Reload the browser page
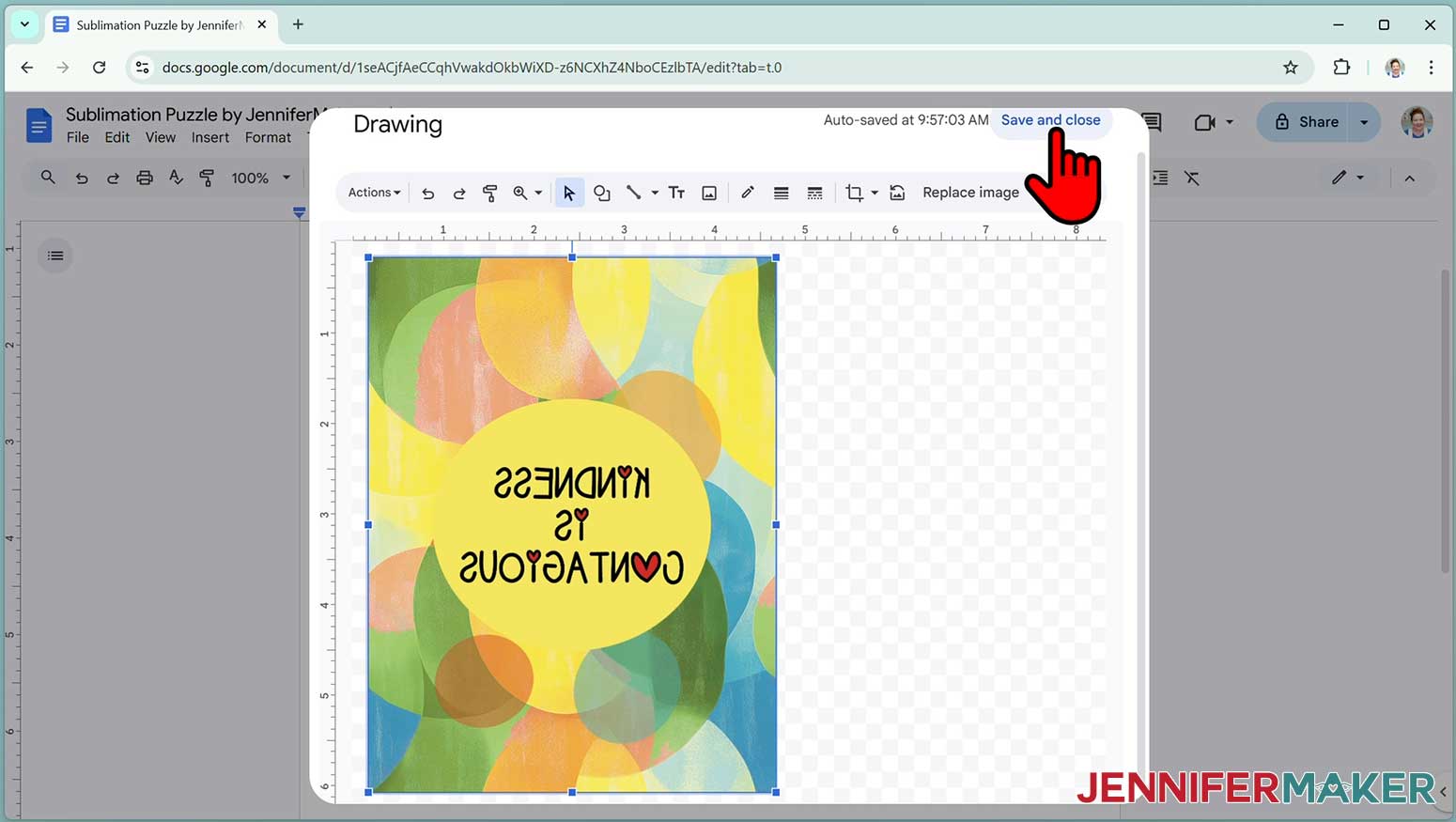Image resolution: width=1456 pixels, height=822 pixels. 99,67
